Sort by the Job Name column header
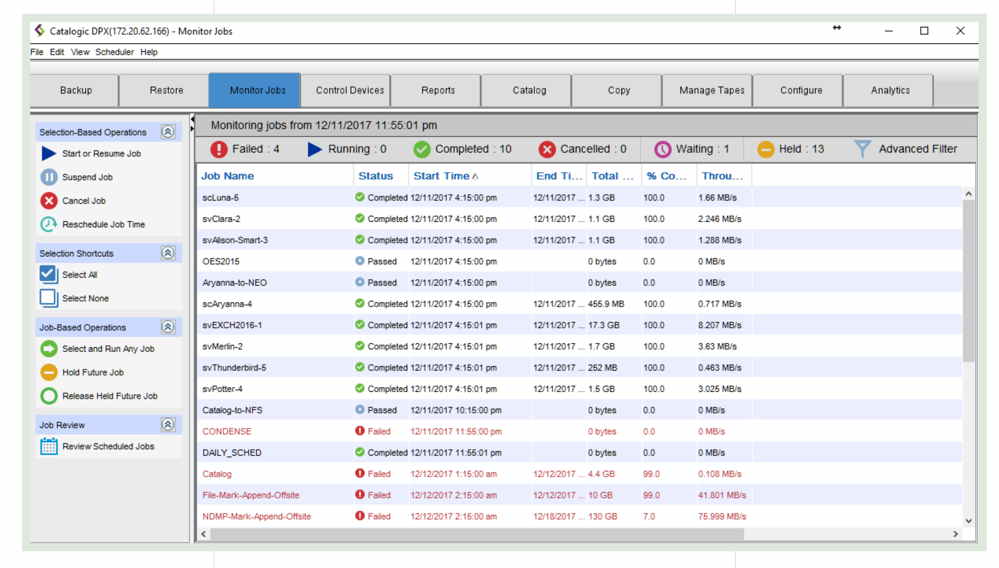 coord(275,176)
